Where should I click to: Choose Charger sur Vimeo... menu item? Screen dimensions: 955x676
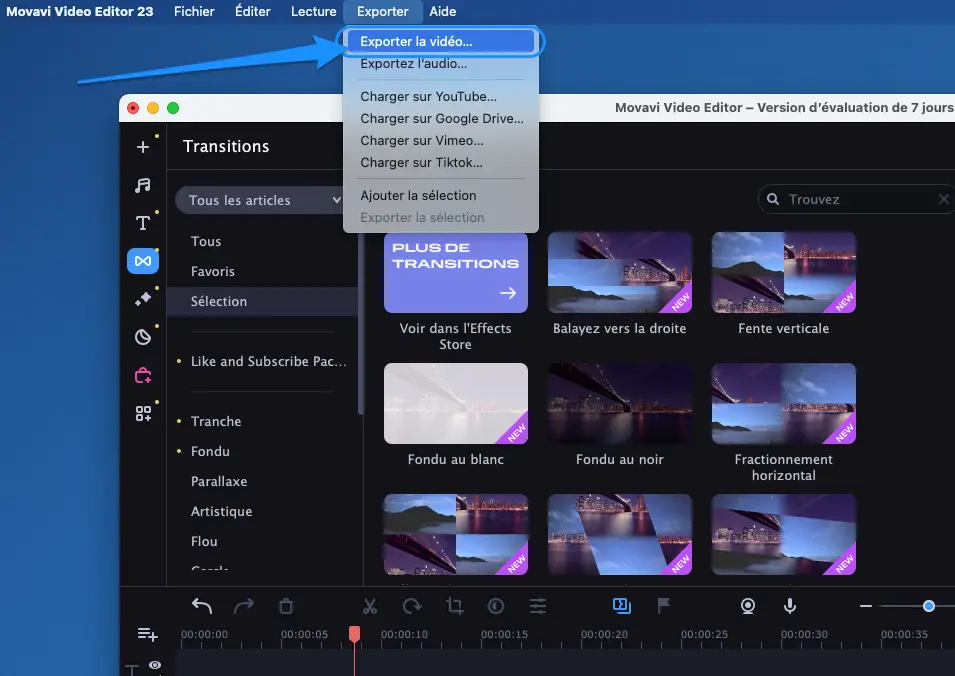(x=441, y=140)
